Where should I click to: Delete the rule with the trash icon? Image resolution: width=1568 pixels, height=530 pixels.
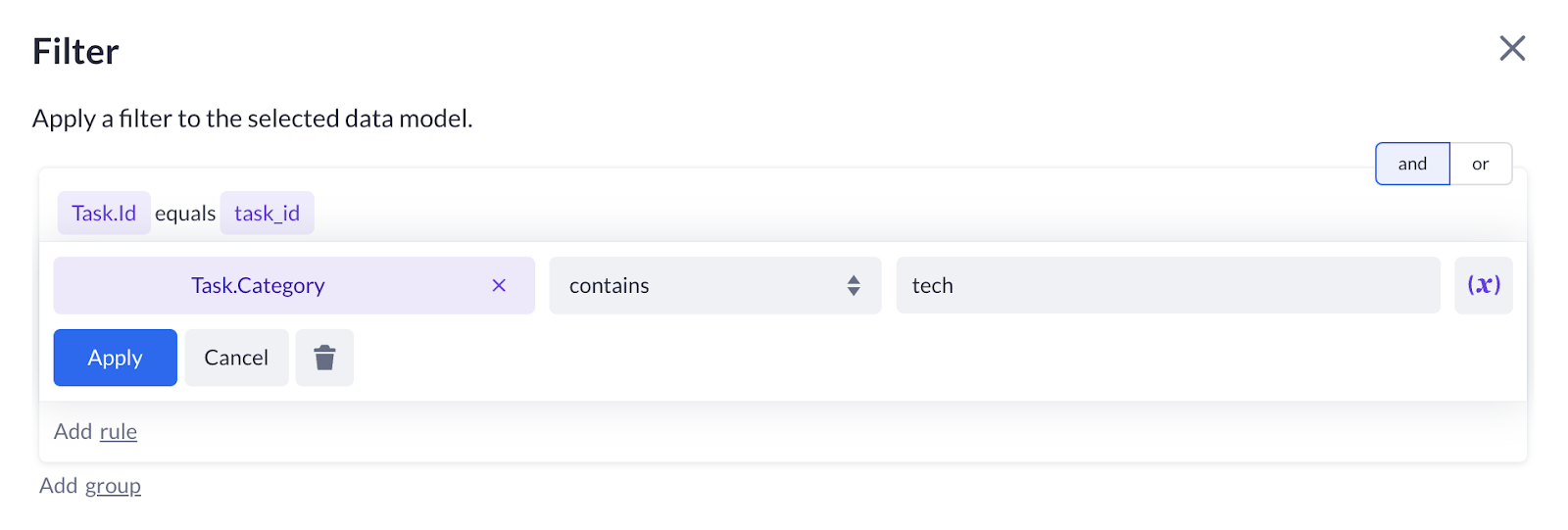pos(324,358)
